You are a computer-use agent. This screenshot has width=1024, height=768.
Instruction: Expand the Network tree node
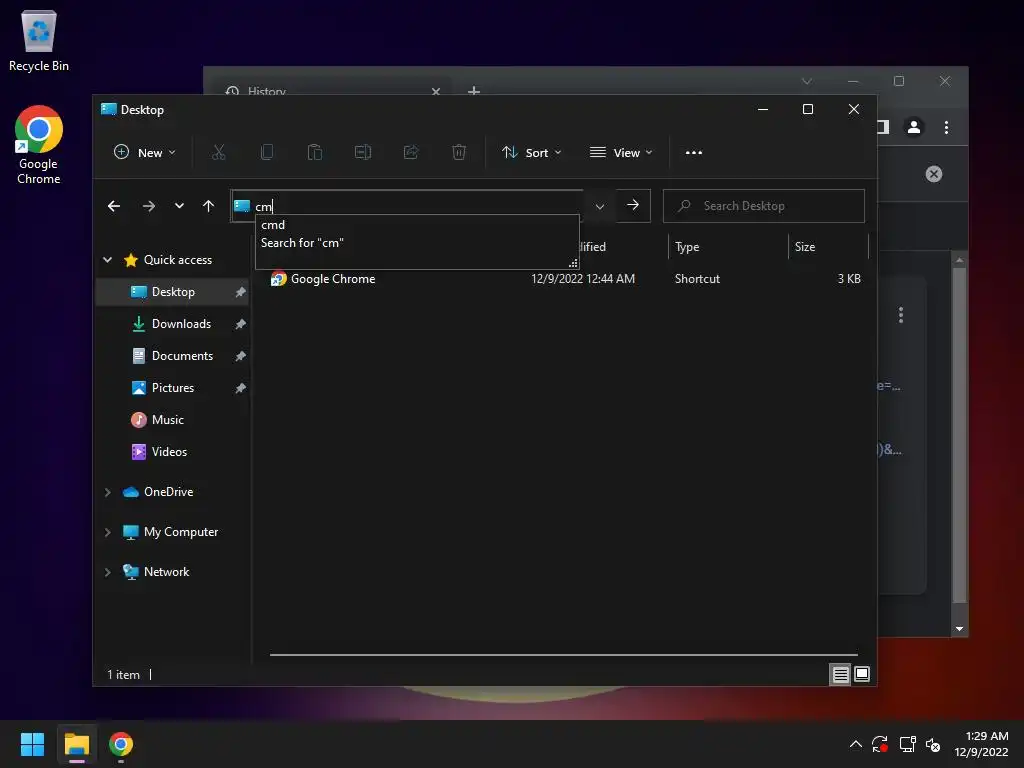(108, 572)
